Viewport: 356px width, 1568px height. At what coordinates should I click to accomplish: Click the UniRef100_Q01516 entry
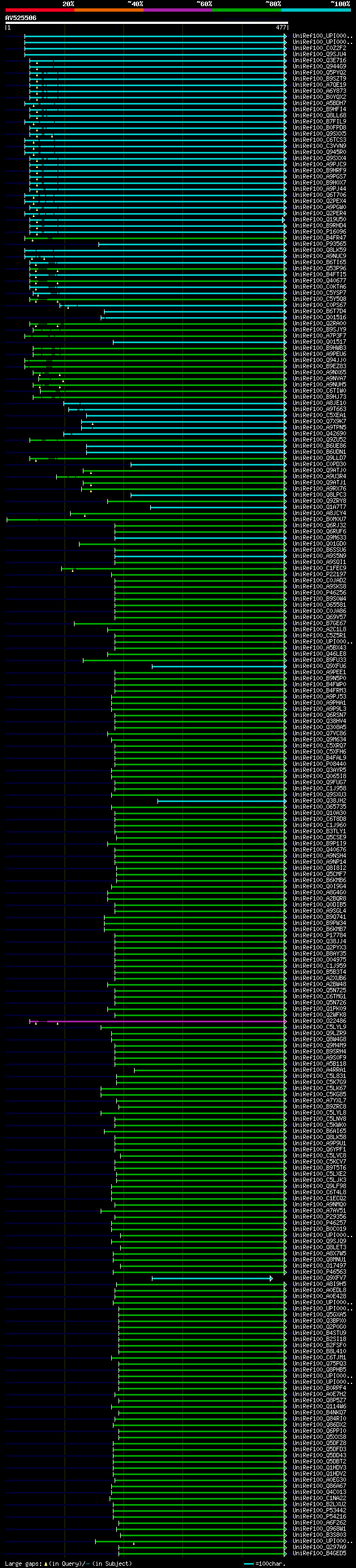pos(319,317)
